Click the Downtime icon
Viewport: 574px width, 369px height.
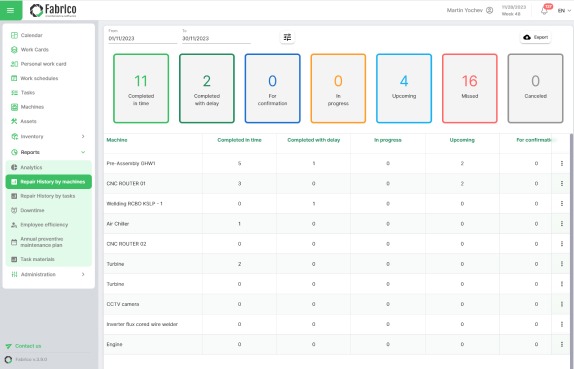14,210
